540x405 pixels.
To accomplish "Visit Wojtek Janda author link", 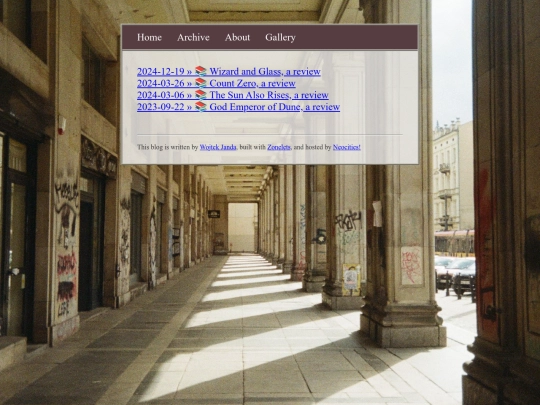I will tap(218, 147).
